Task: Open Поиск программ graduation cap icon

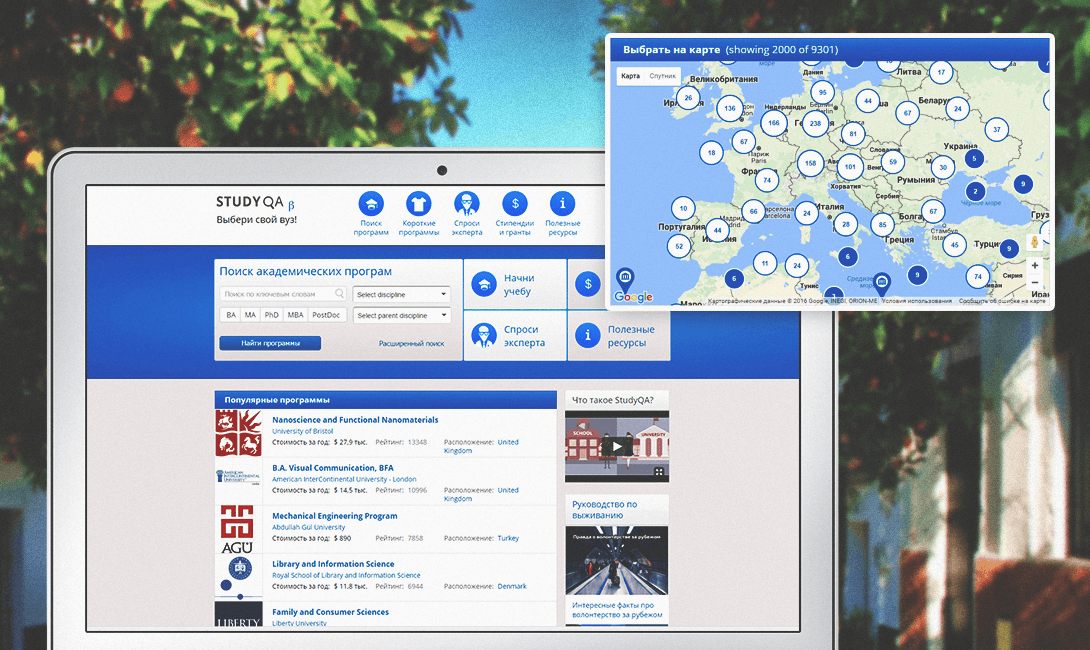Action: [x=371, y=204]
